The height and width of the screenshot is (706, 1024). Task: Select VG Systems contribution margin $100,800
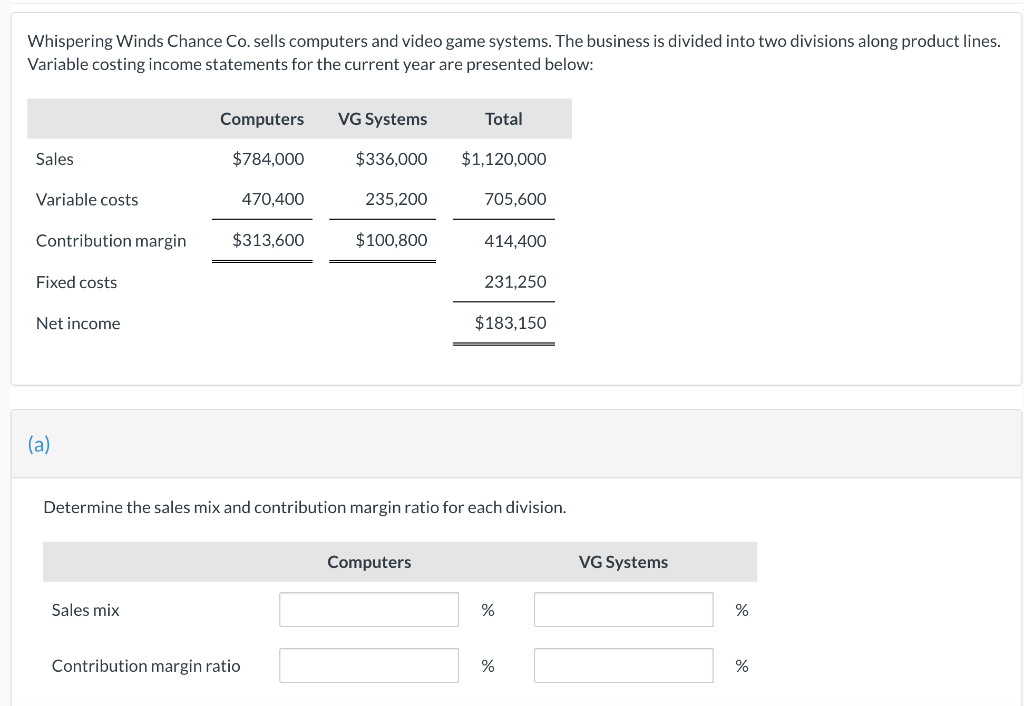click(x=391, y=240)
